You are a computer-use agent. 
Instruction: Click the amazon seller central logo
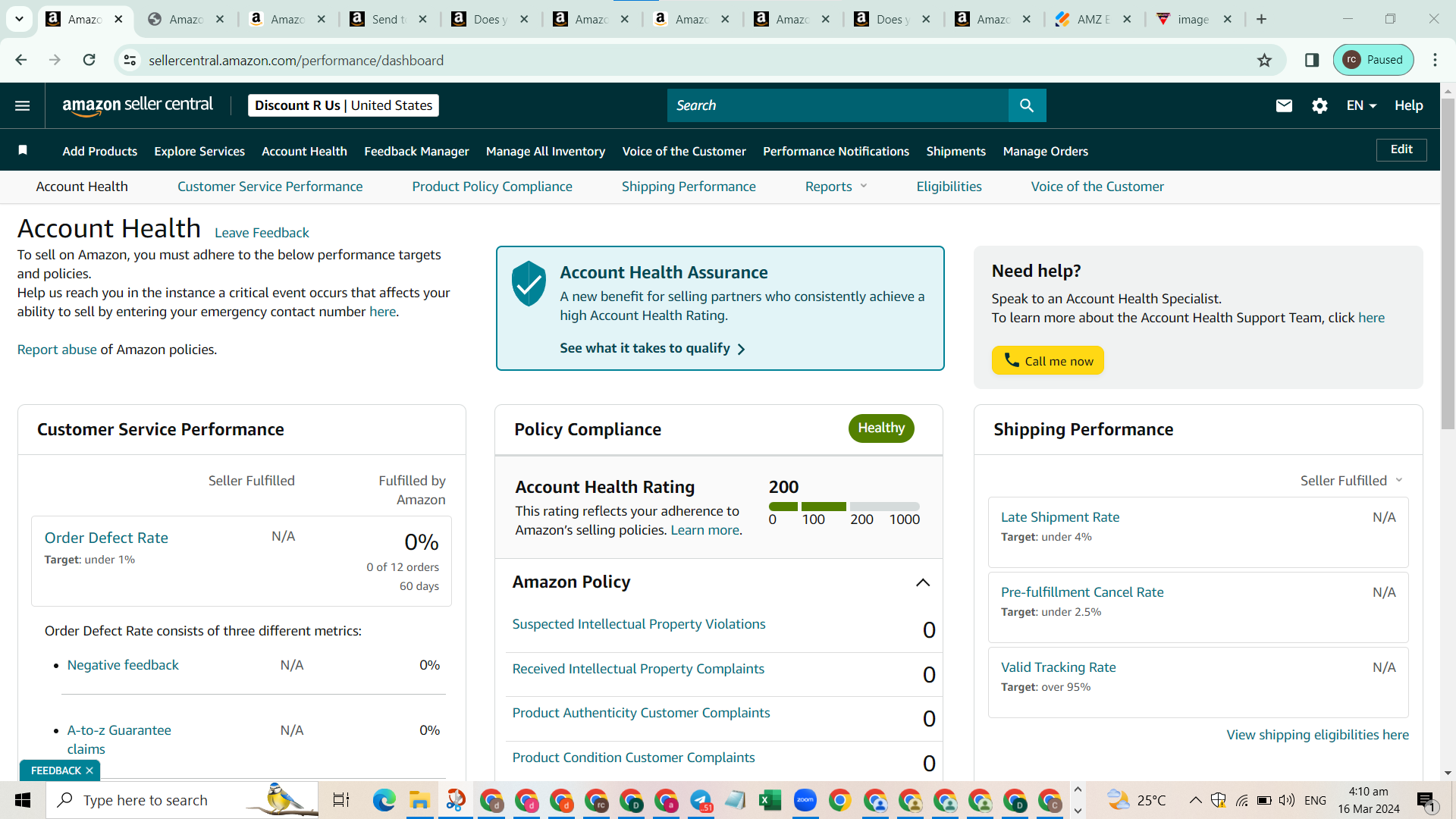[138, 105]
